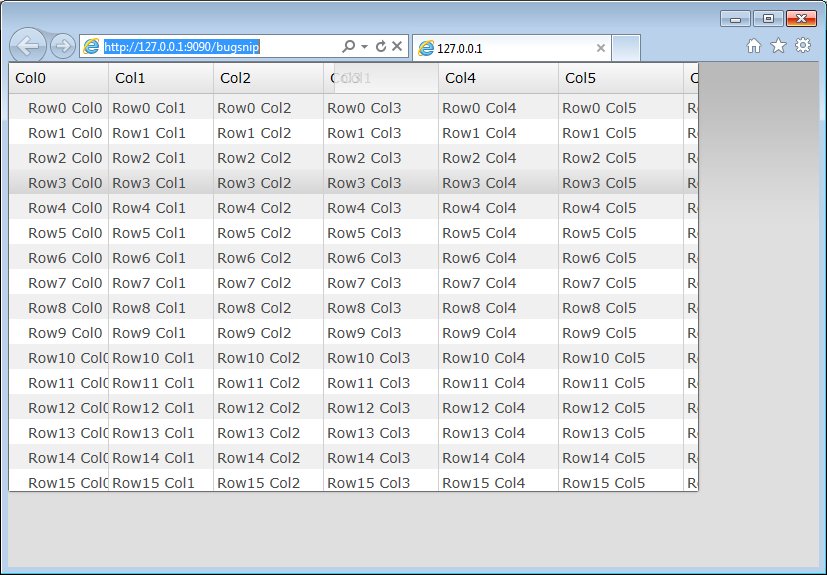Refresh the page with the reload icon

point(381,46)
